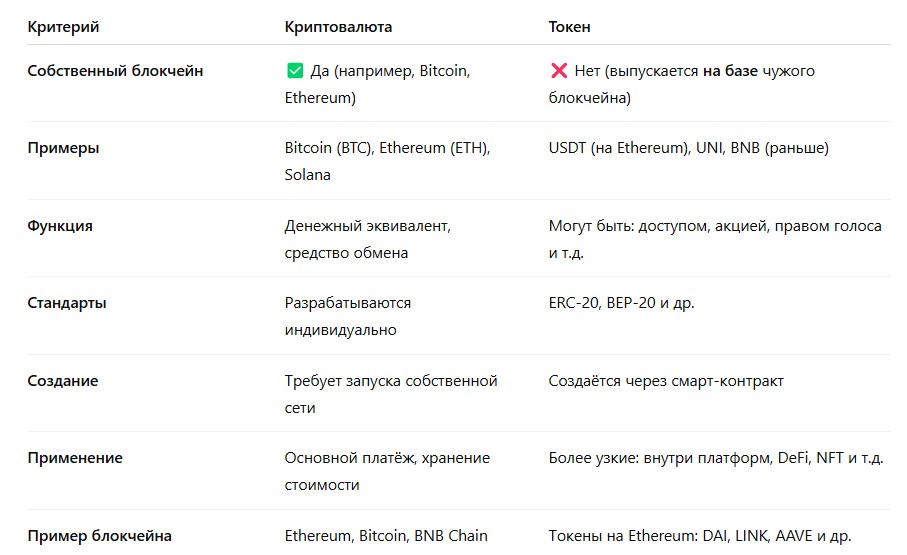Click the "Стандарты" row label
The width and height of the screenshot is (907, 555).
click(x=67, y=303)
